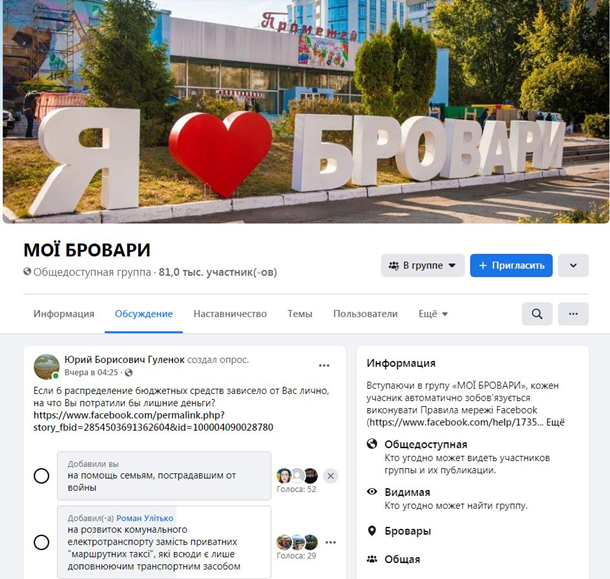Open the Наставничество tab
Viewport: 610px width, 579px height.
(x=230, y=314)
